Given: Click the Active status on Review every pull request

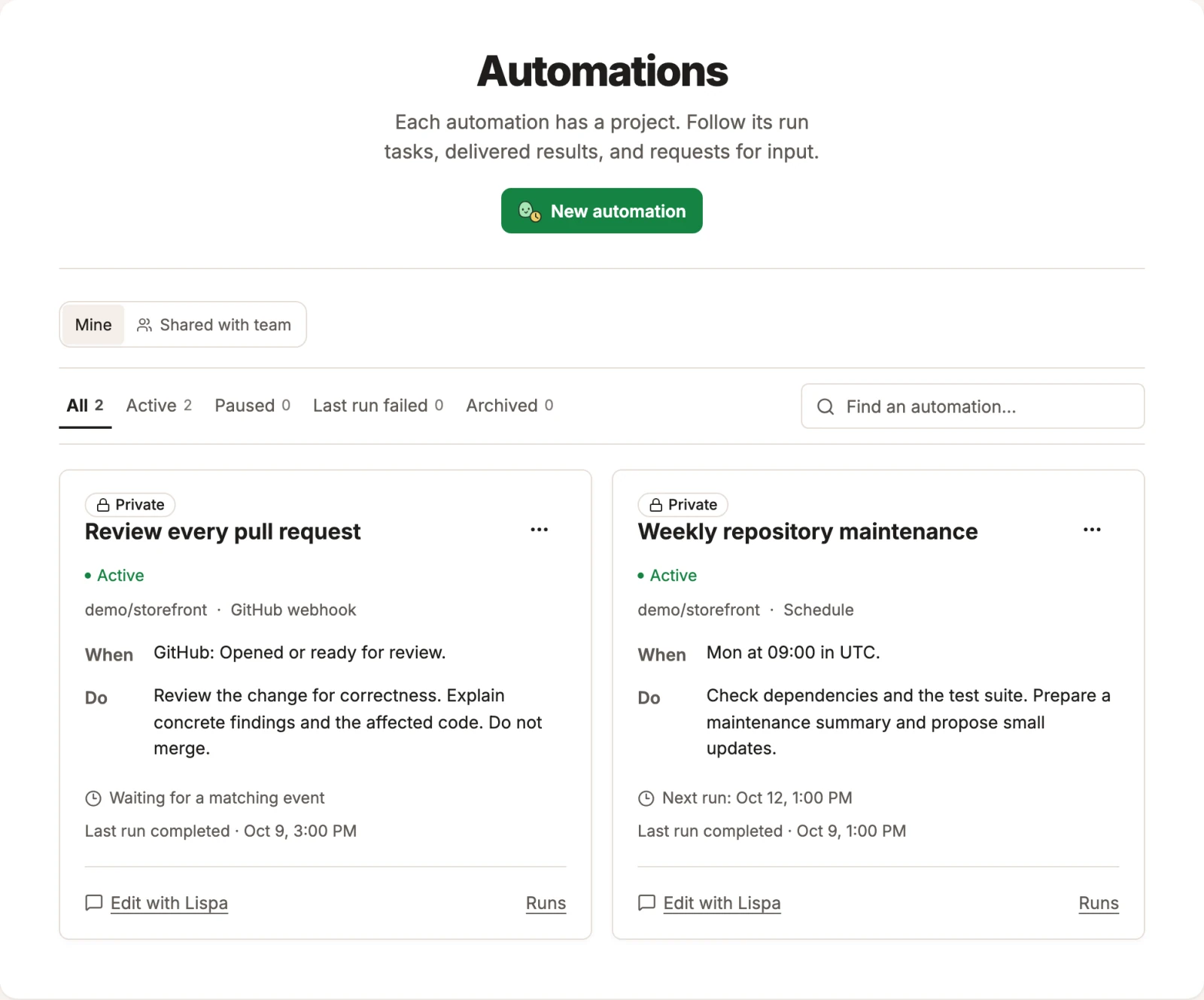Looking at the screenshot, I should click(114, 576).
